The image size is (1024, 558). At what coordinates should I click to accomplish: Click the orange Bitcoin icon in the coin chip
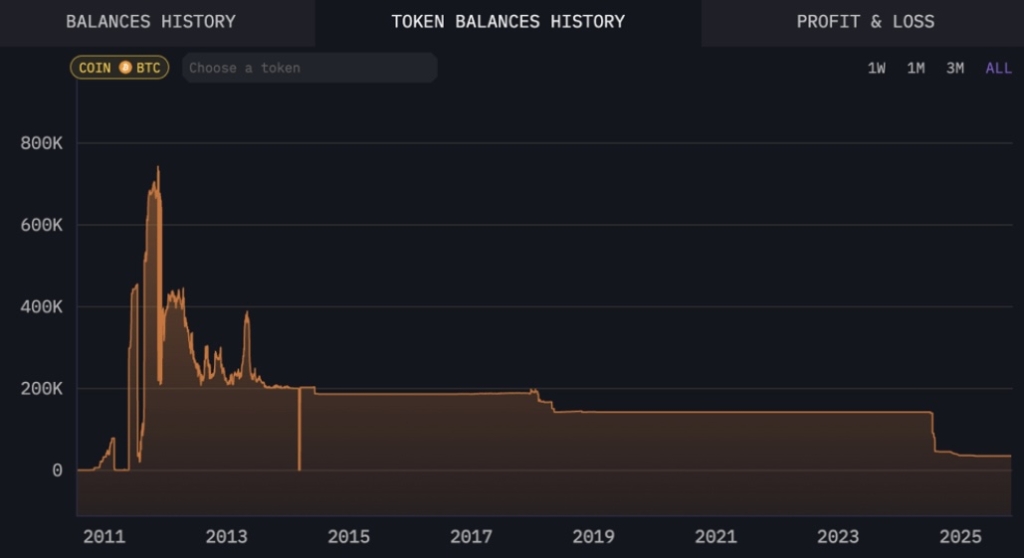(125, 68)
